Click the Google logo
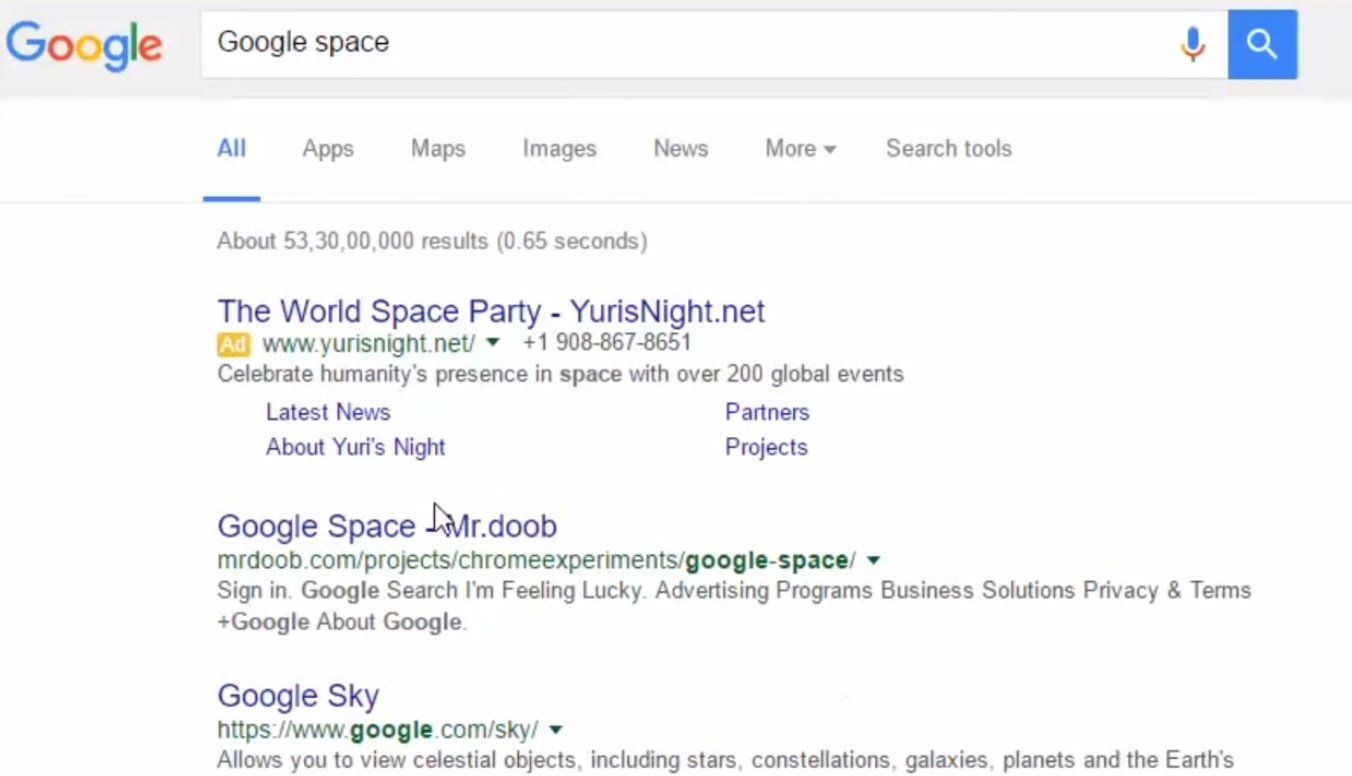 pos(84,44)
